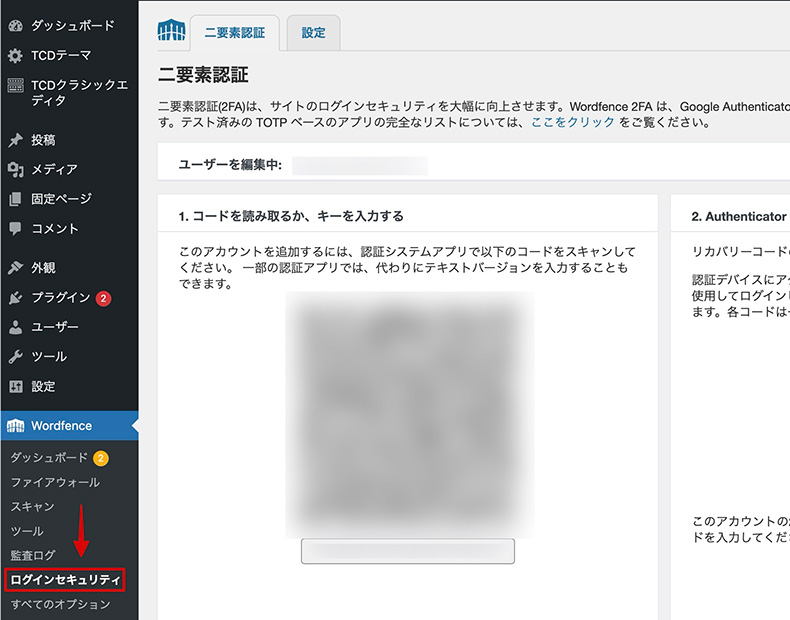This screenshot has width=790, height=620.
Task: Click the Wordfence logo beside the tabs
Action: tap(171, 31)
